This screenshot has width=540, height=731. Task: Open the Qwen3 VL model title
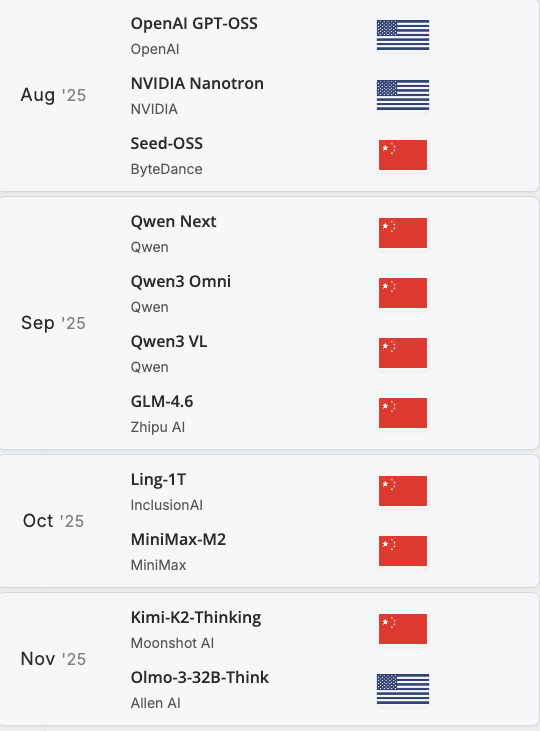[169, 341]
